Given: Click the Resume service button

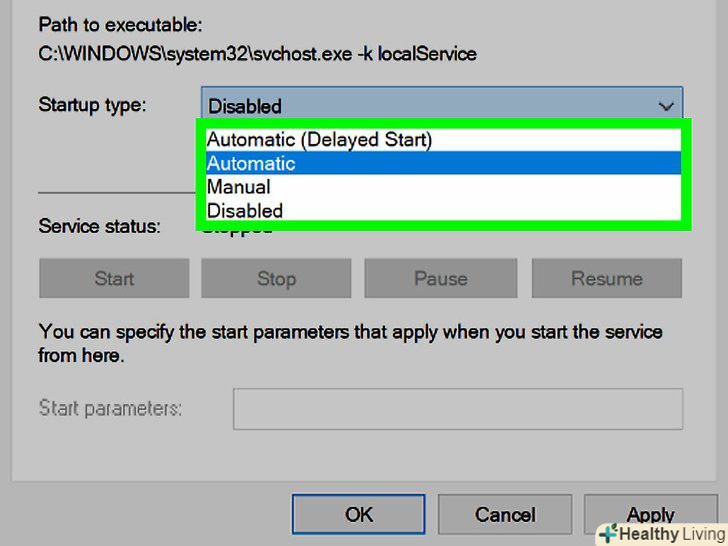Looking at the screenshot, I should (x=606, y=279).
